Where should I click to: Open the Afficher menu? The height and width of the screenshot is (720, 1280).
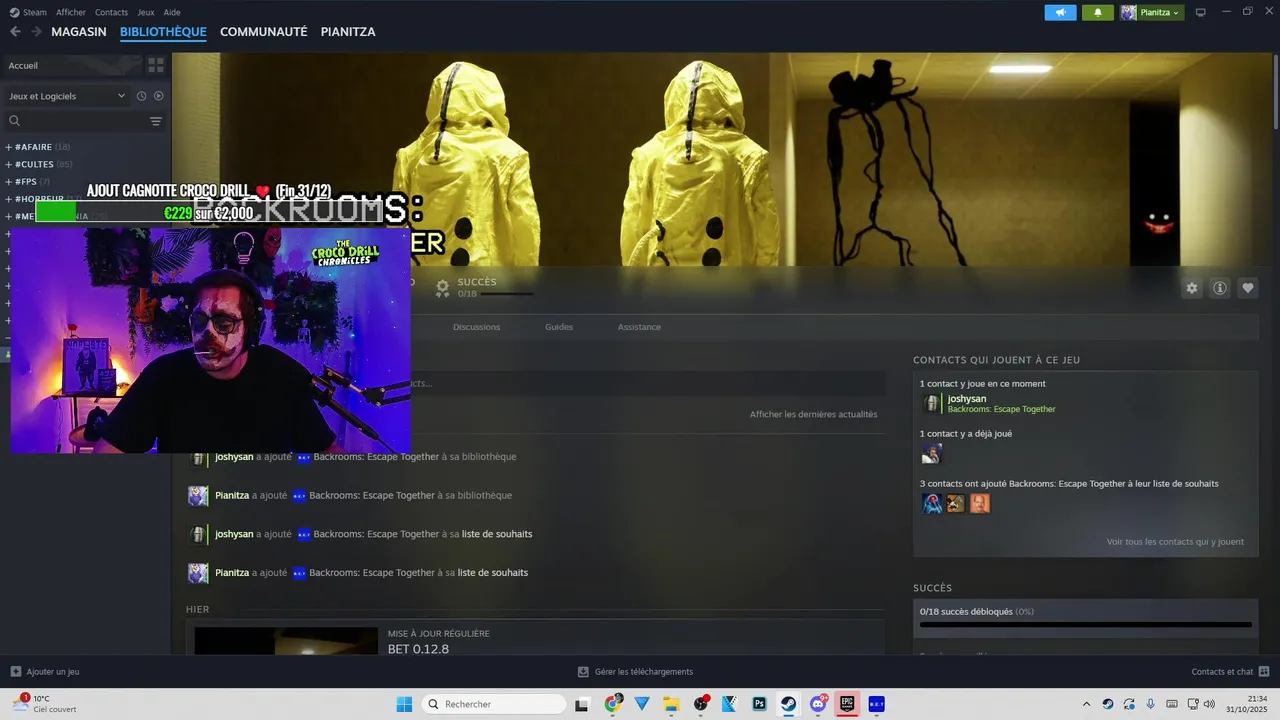(x=71, y=12)
